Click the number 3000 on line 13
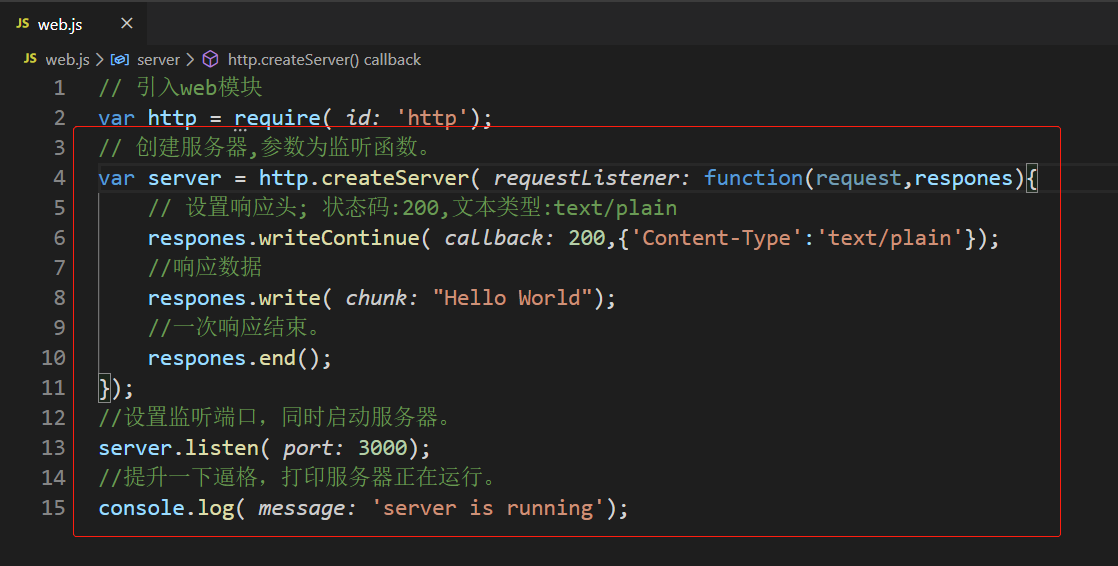The width and height of the screenshot is (1118, 566). tap(382, 448)
